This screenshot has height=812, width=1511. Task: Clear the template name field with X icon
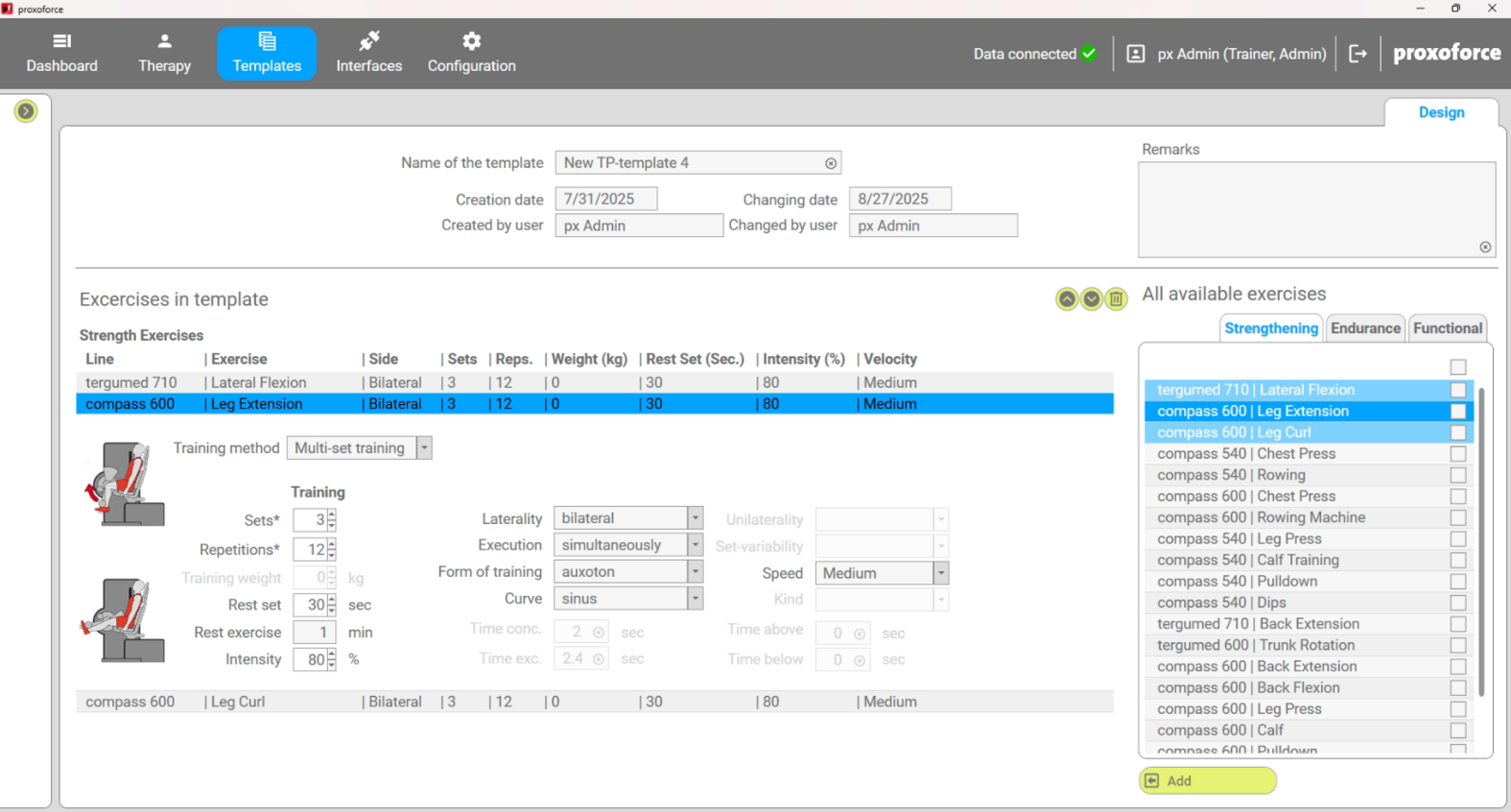(x=830, y=163)
